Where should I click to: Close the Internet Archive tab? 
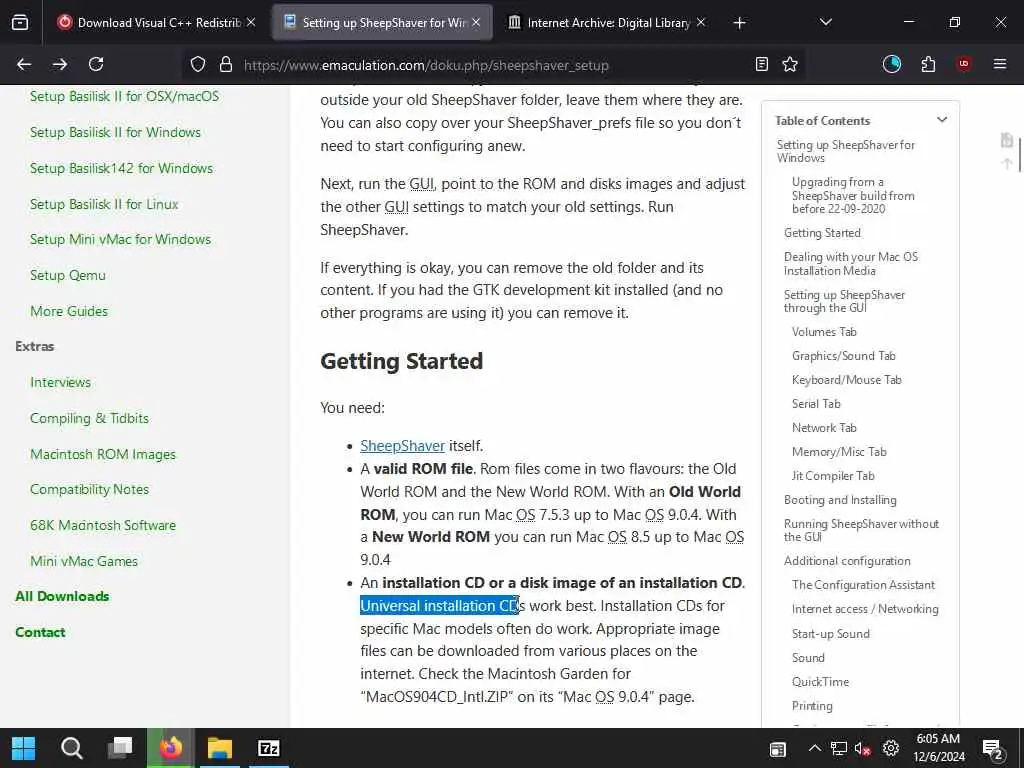click(701, 22)
